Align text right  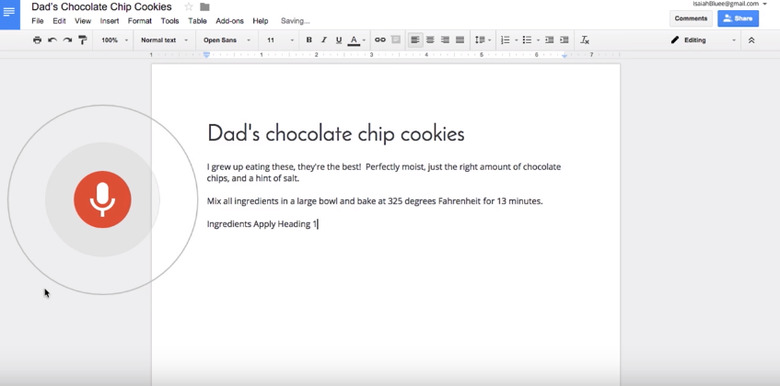coord(445,40)
